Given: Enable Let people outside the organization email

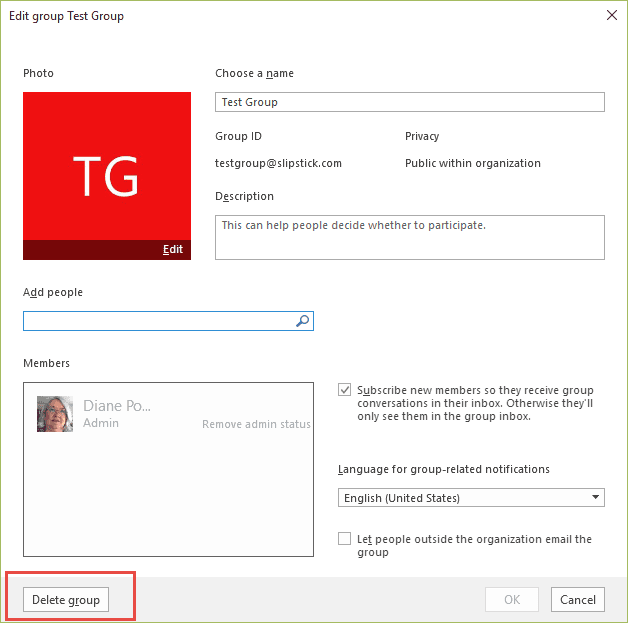Looking at the screenshot, I should 344,539.
